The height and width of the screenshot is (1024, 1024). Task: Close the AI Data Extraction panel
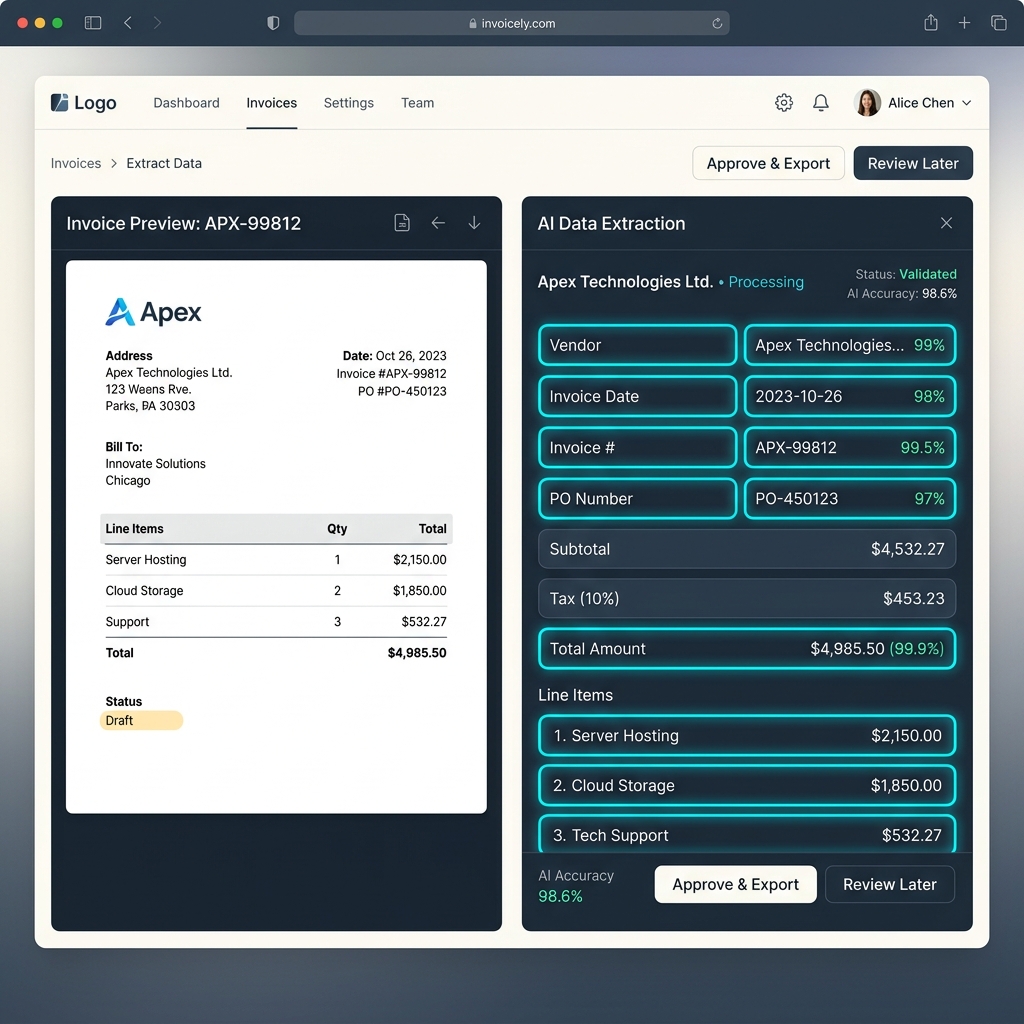[946, 223]
